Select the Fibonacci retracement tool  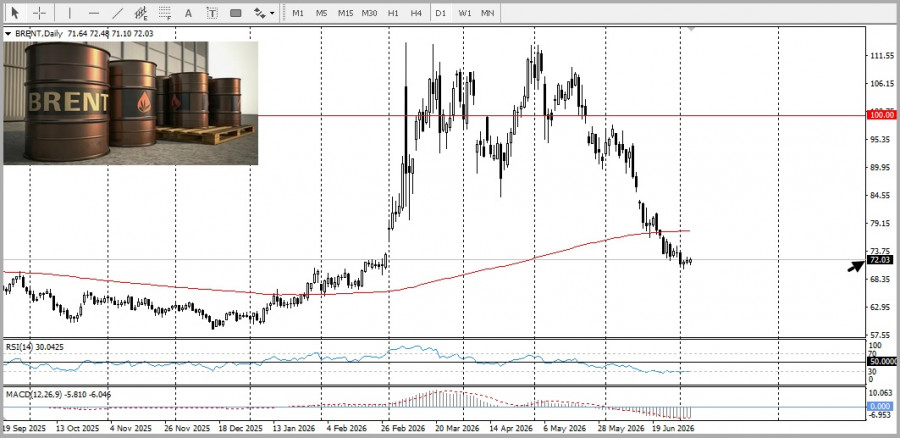tap(165, 13)
